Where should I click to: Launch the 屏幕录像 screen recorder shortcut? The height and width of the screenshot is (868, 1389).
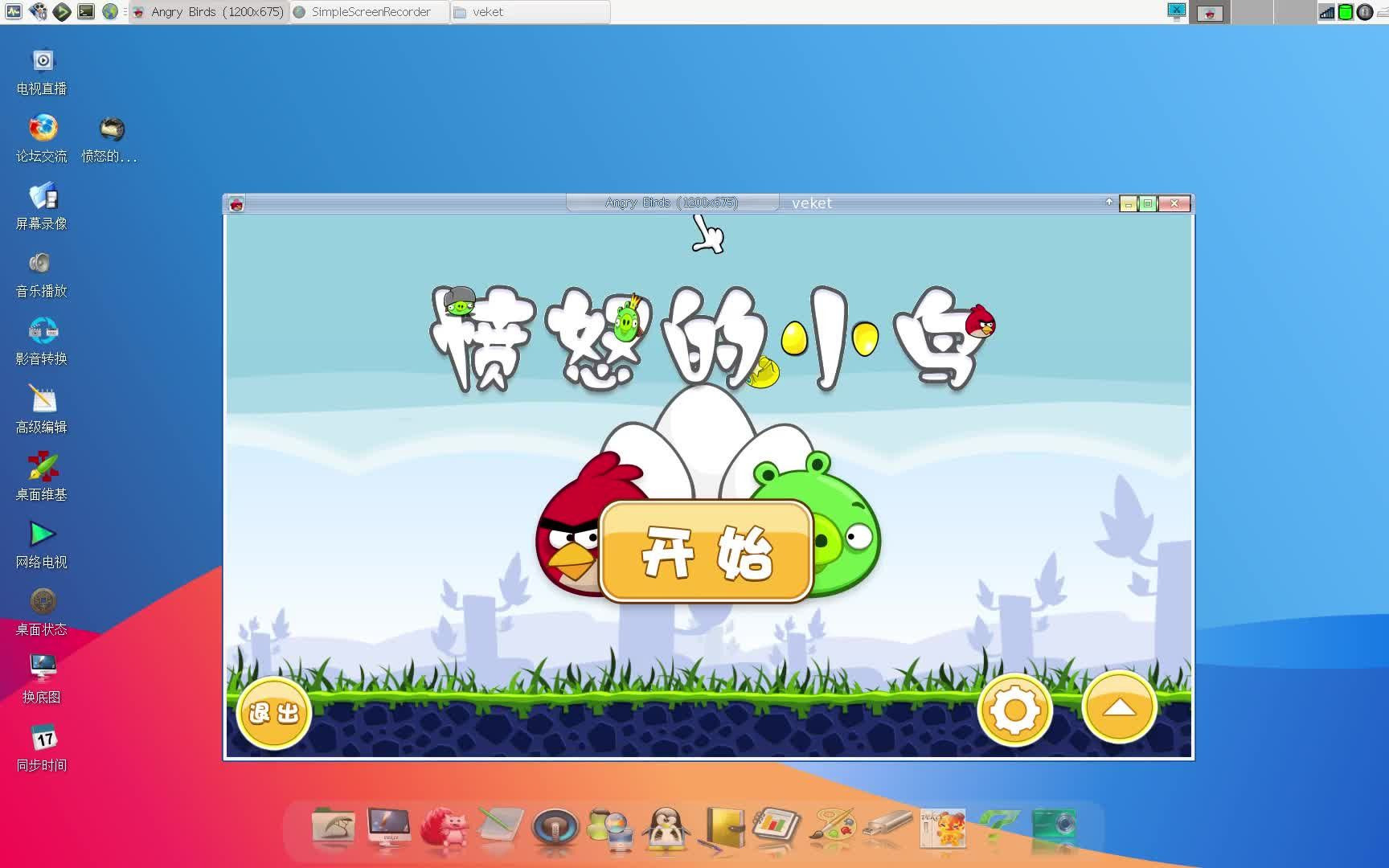click(42, 207)
